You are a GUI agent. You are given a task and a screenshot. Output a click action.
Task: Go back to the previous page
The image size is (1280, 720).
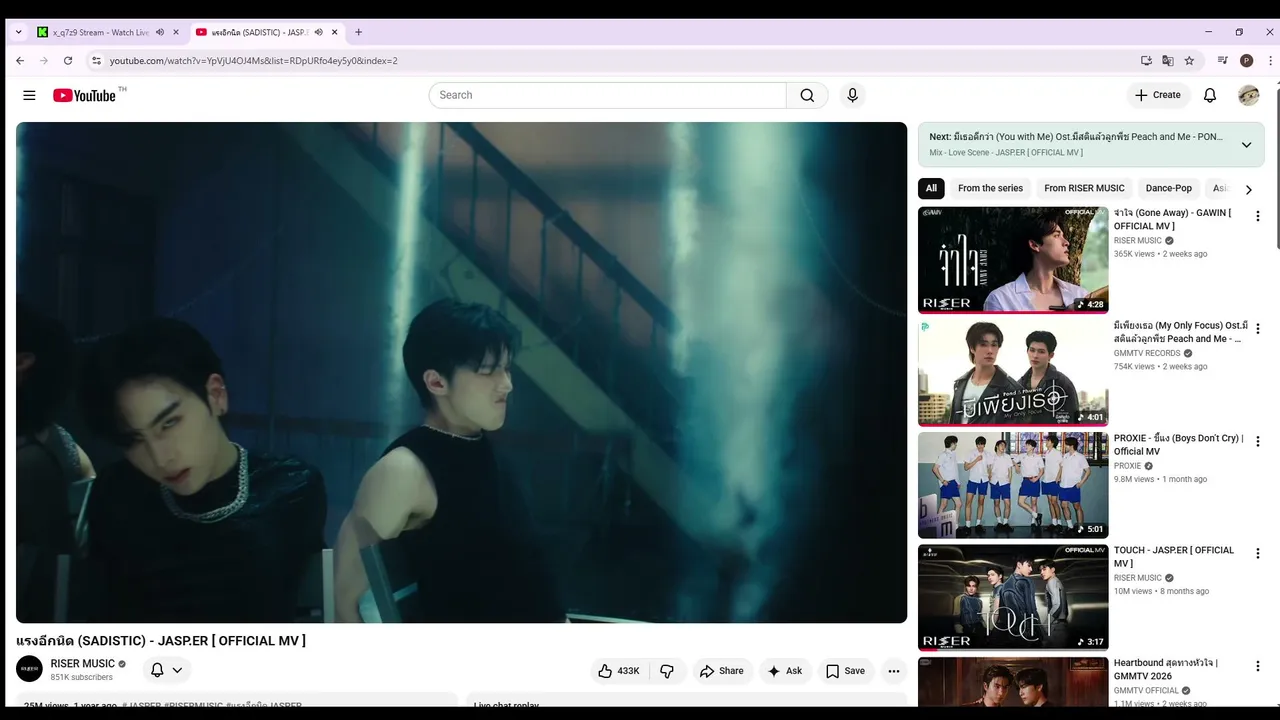[20, 60]
